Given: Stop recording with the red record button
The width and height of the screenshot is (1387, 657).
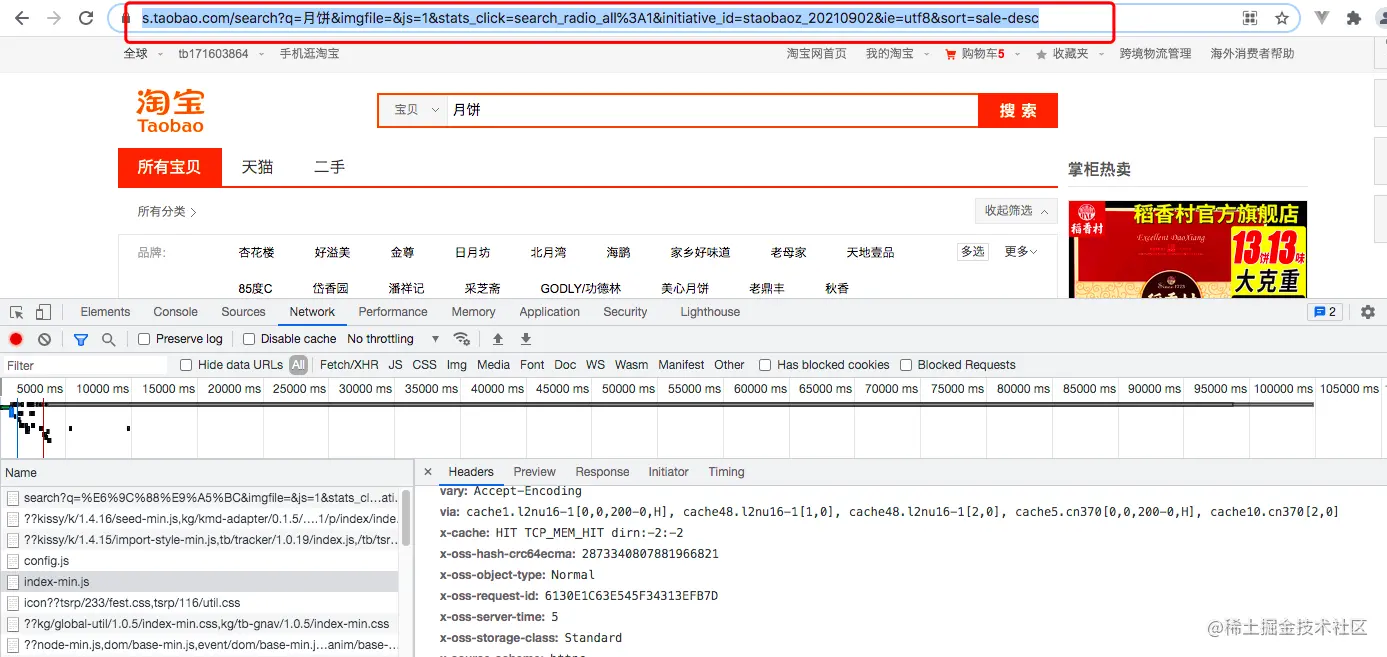Looking at the screenshot, I should click(16, 339).
